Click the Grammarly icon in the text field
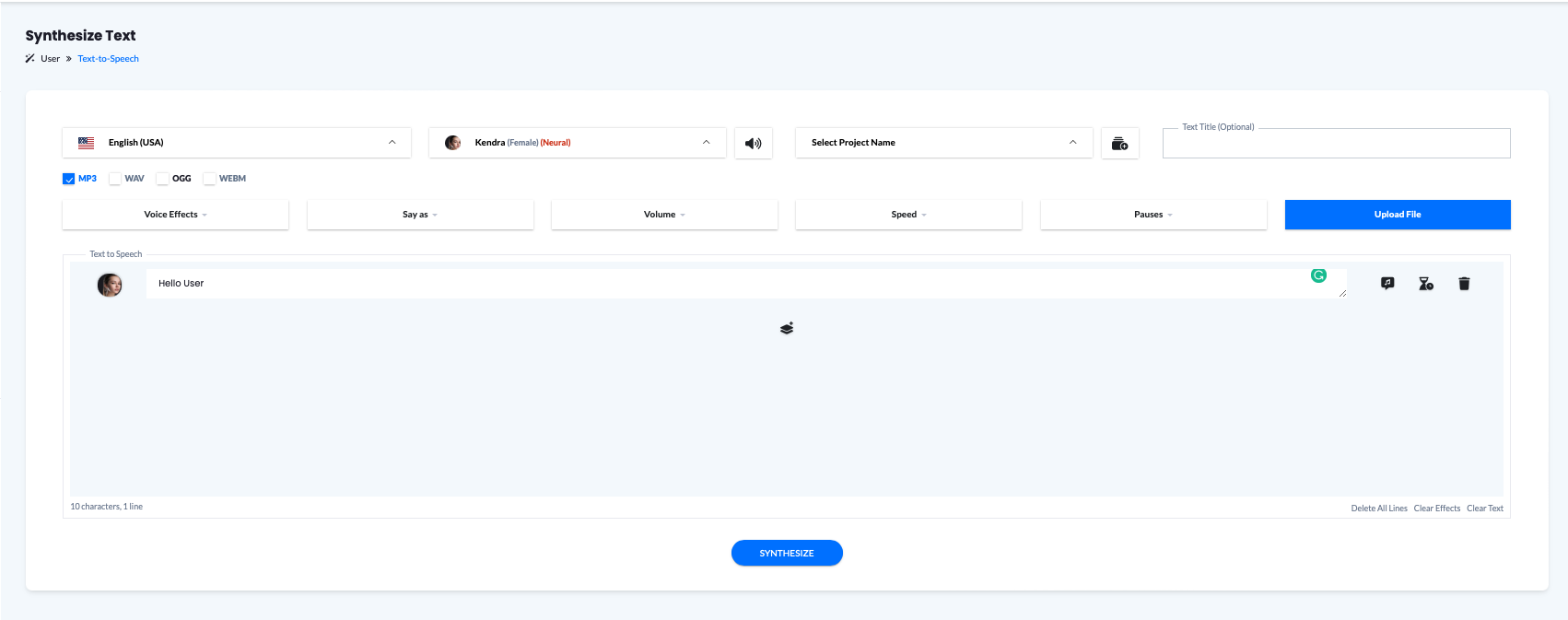The height and width of the screenshot is (620, 1568). (x=1318, y=275)
